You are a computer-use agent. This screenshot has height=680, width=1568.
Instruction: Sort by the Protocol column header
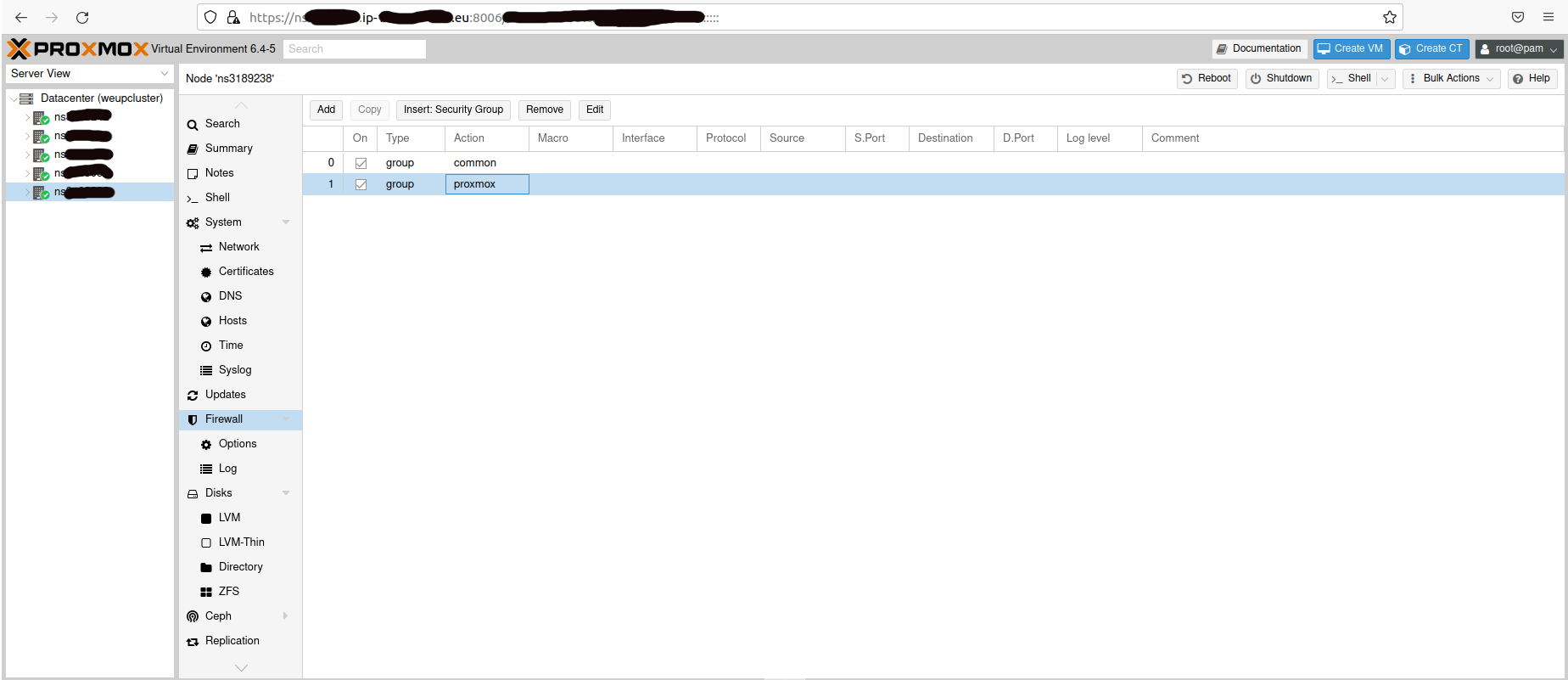click(x=726, y=138)
